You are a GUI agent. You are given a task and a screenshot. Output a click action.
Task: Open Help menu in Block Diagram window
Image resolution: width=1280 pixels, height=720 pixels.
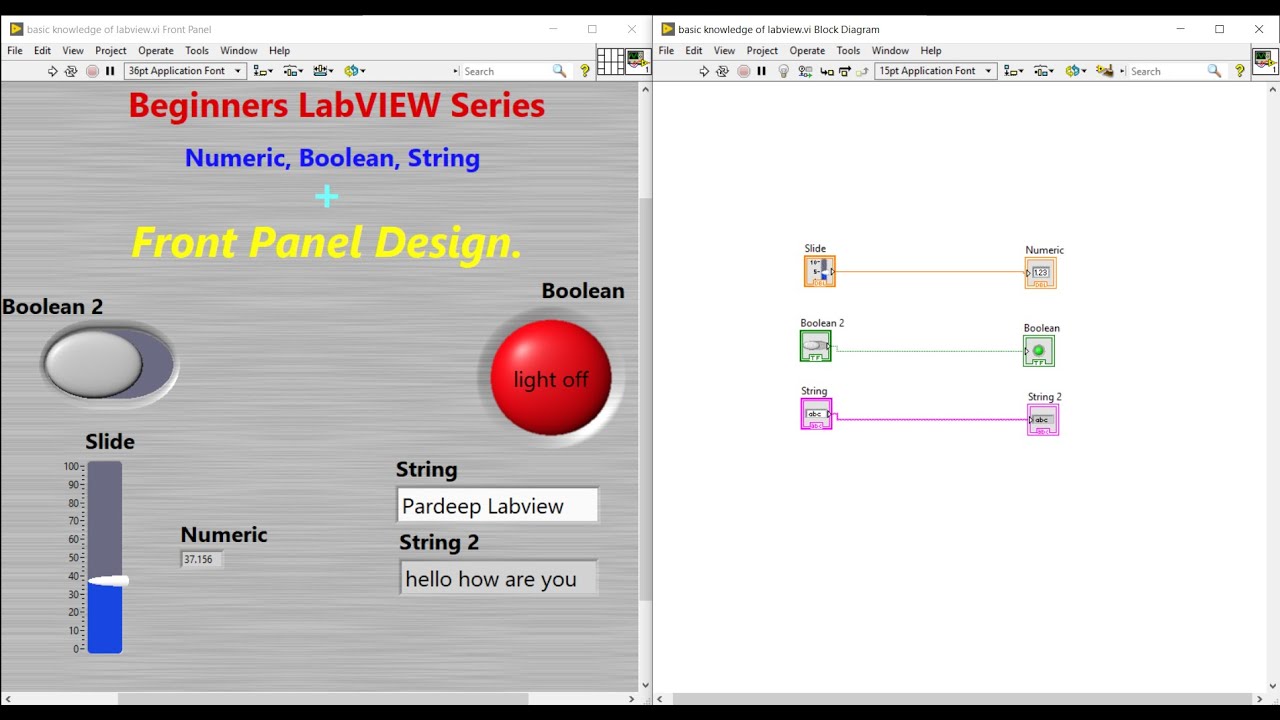931,50
